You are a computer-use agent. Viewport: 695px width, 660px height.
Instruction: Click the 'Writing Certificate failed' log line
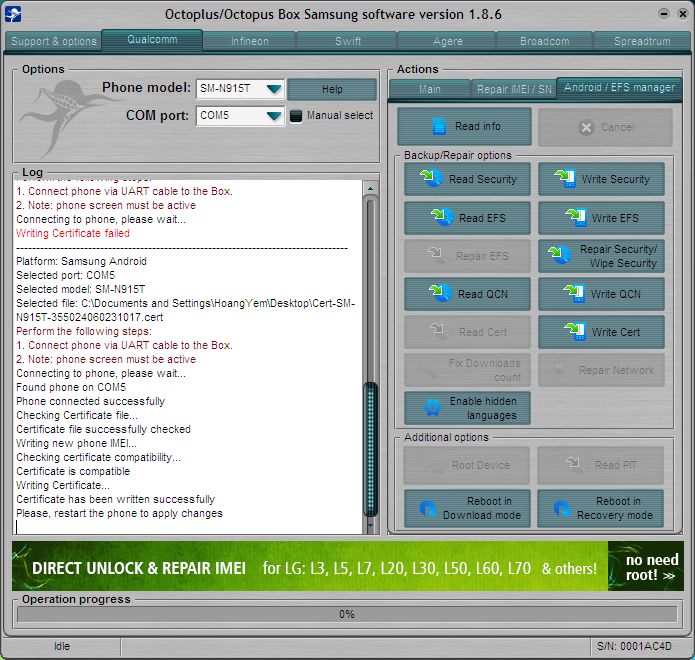click(73, 233)
